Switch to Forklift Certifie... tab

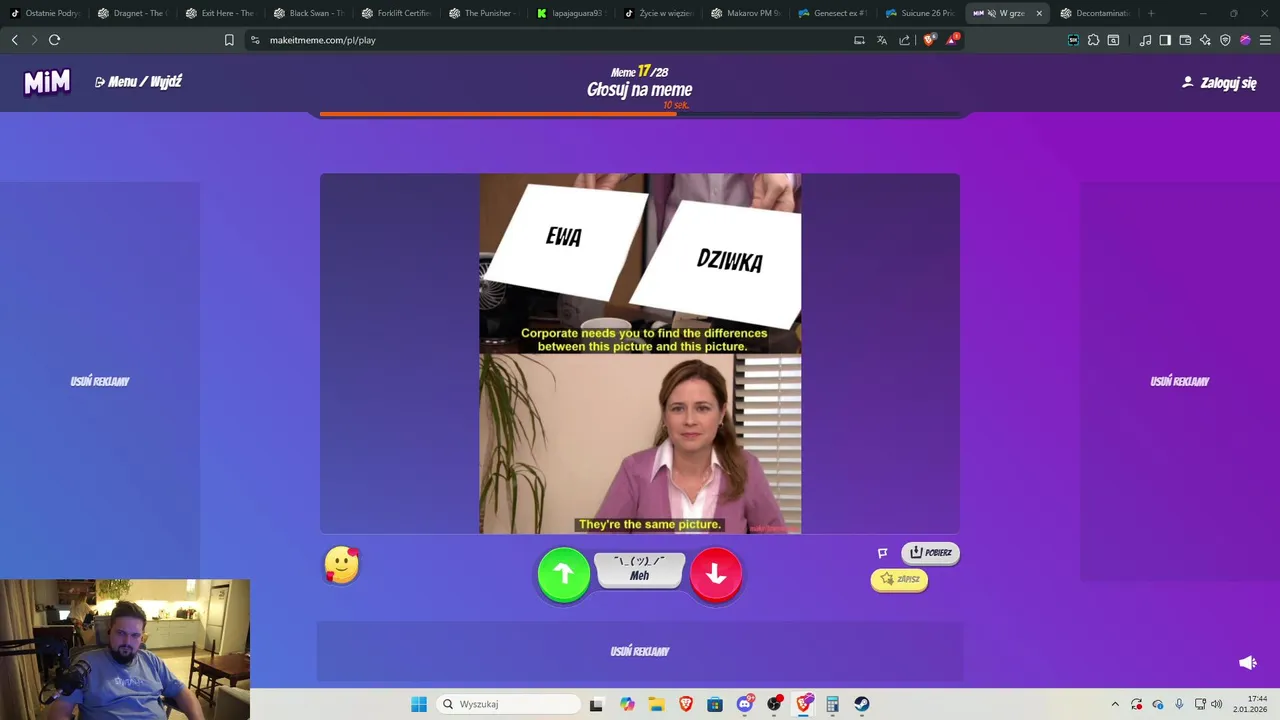pyautogui.click(x=395, y=13)
